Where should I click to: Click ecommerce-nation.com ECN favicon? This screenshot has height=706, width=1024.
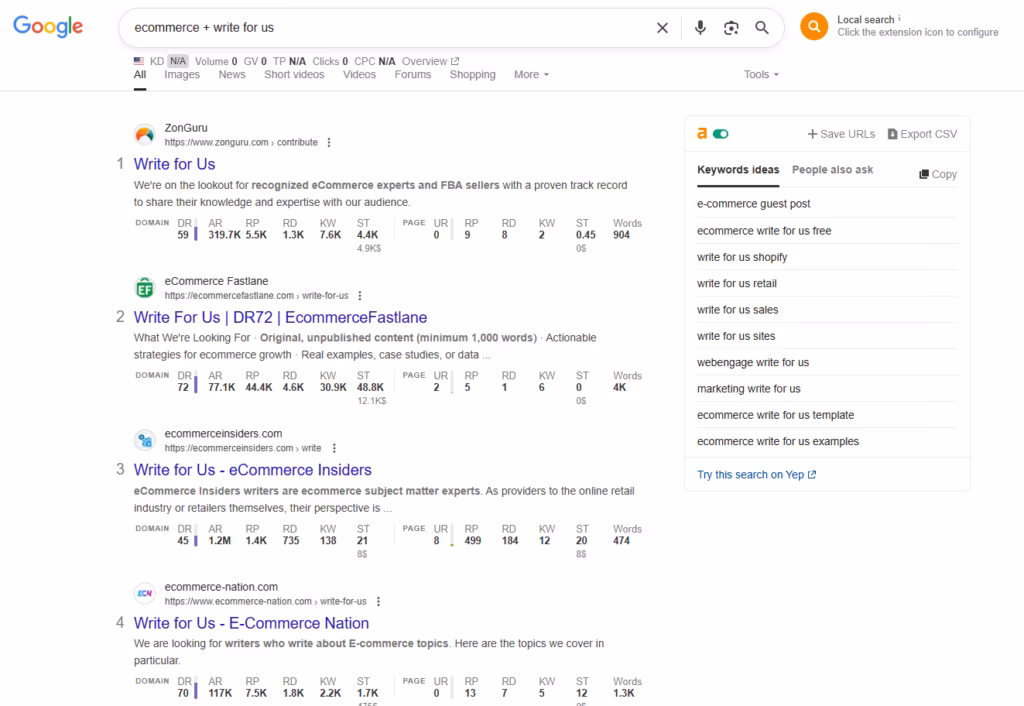coord(145,594)
